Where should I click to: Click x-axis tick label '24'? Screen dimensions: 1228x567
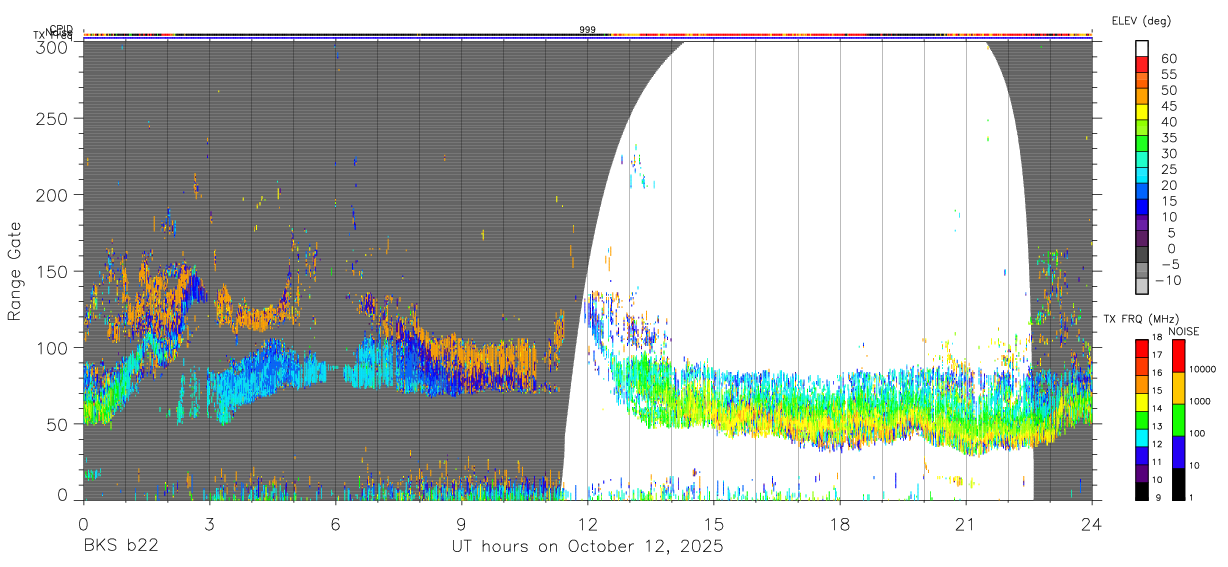[1092, 523]
